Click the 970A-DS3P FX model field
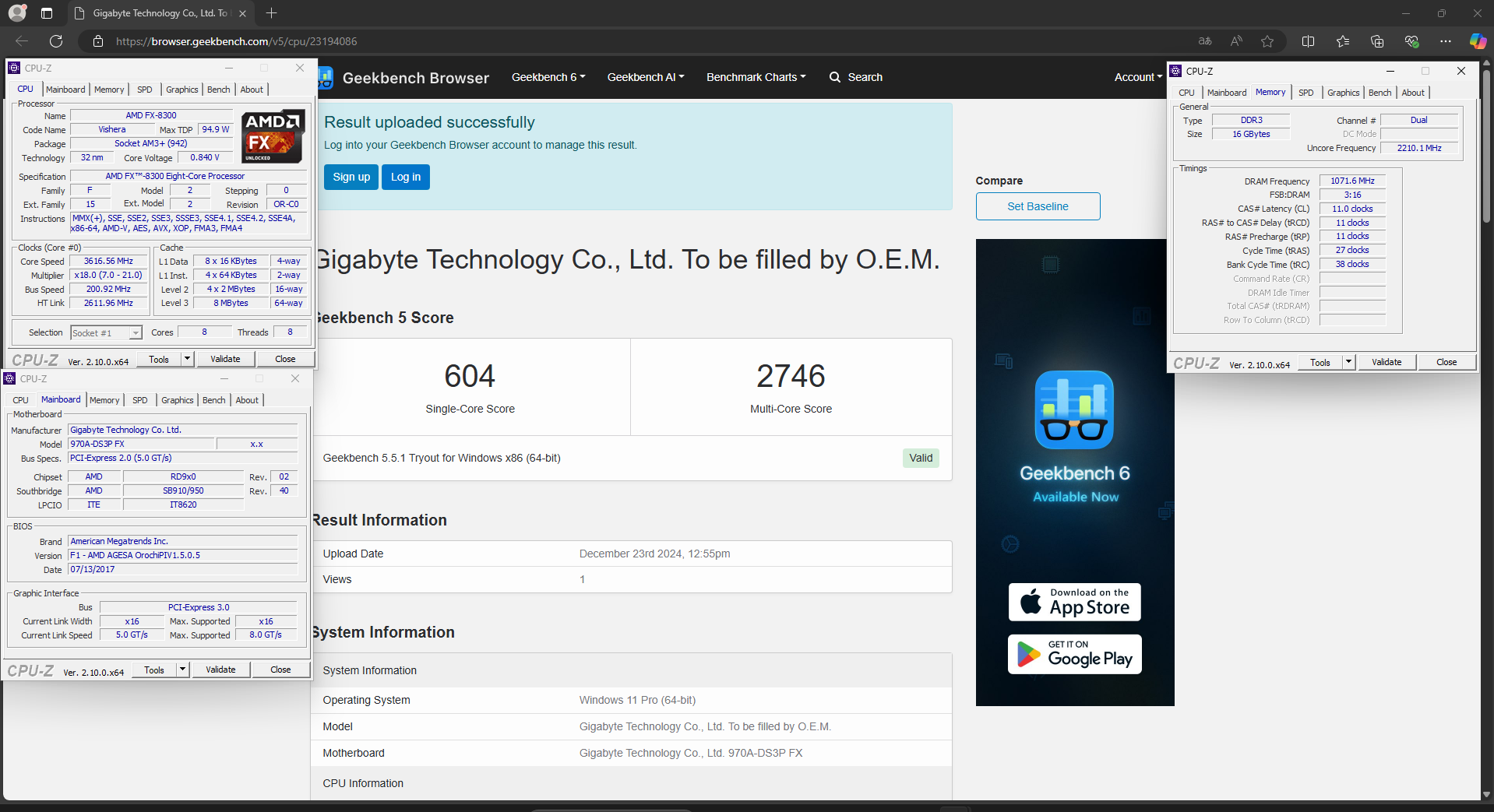 141,444
